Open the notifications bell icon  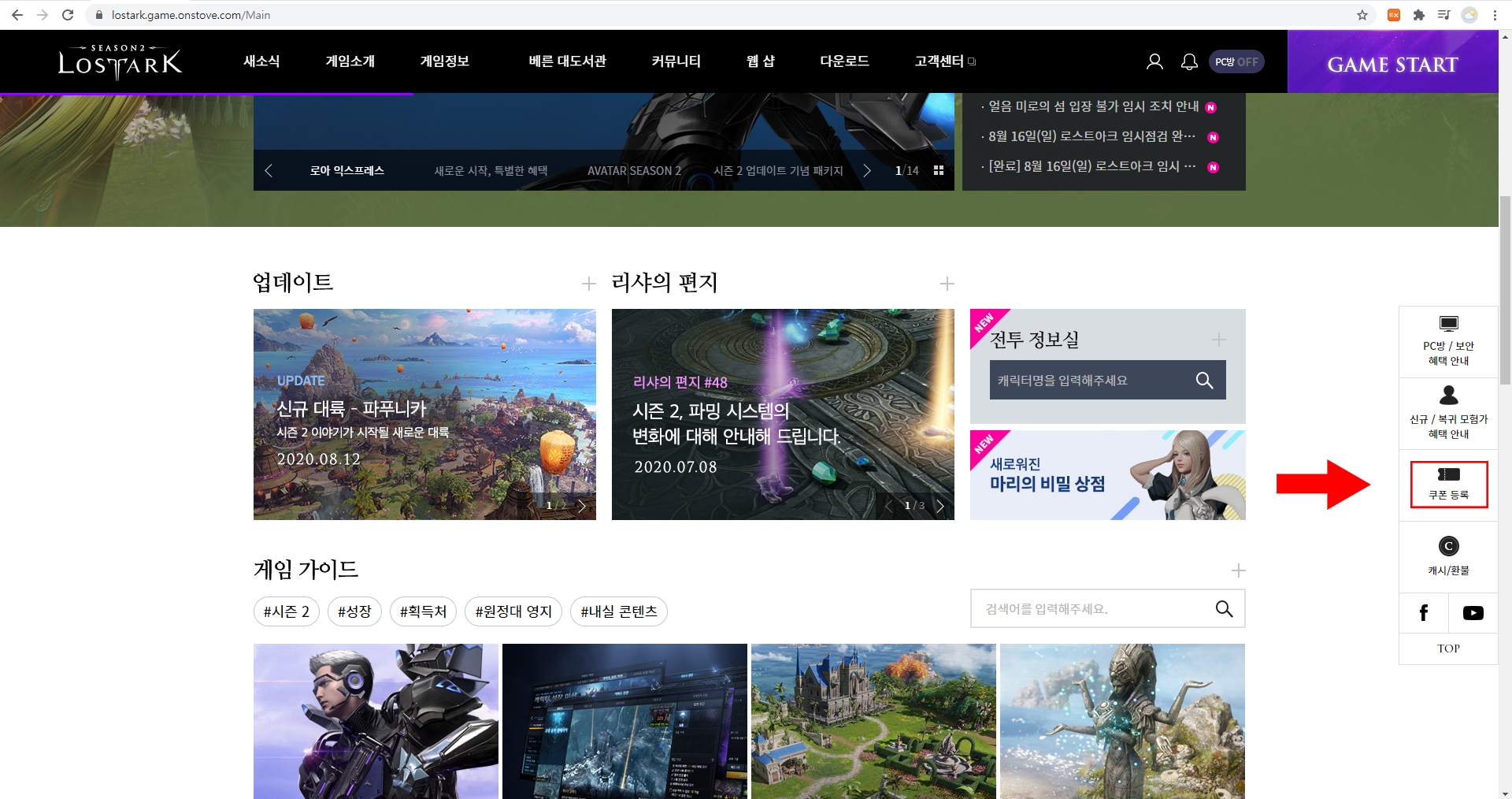coord(1189,61)
